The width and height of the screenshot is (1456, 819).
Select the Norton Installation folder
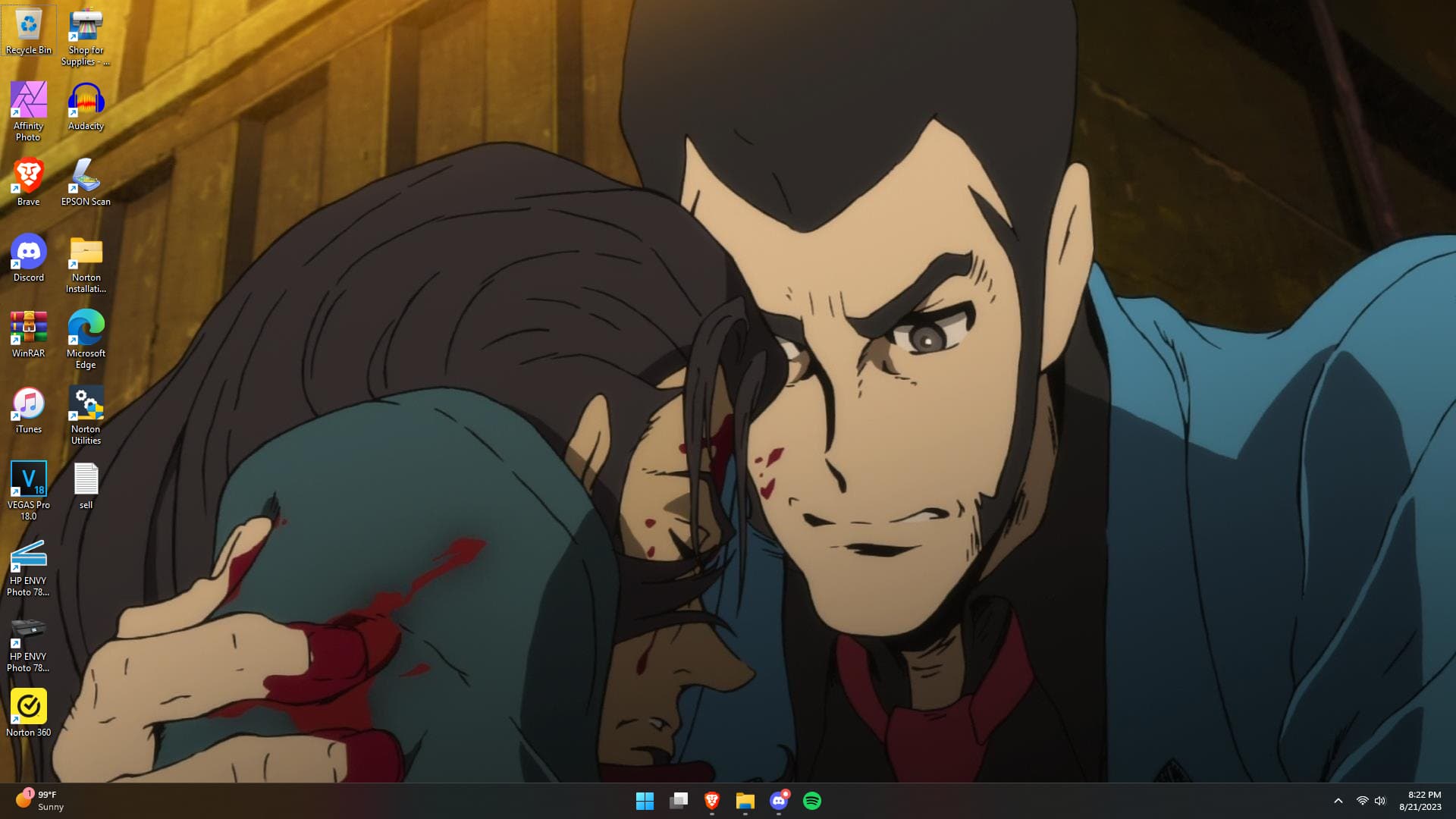(x=86, y=264)
